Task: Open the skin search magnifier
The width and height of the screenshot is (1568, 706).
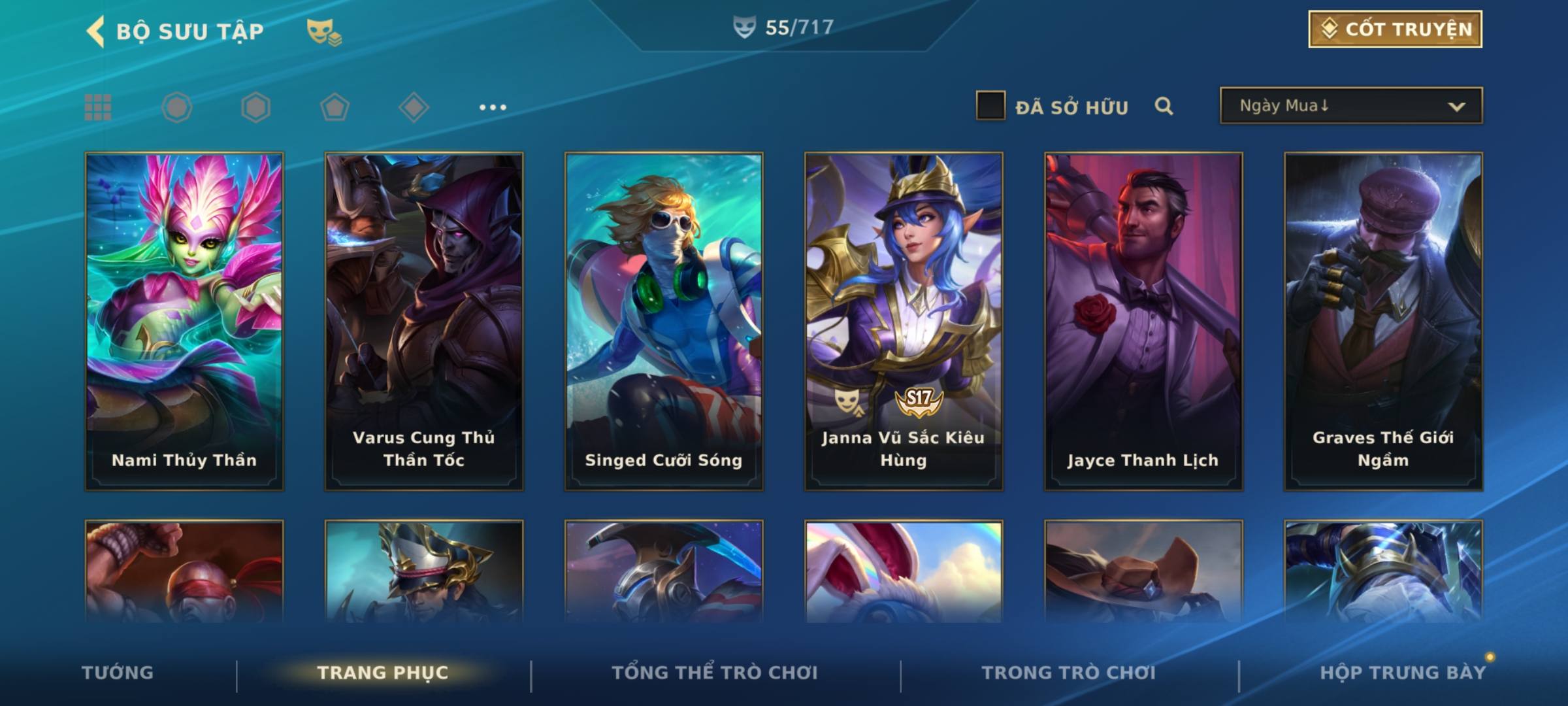Action: [1164, 106]
